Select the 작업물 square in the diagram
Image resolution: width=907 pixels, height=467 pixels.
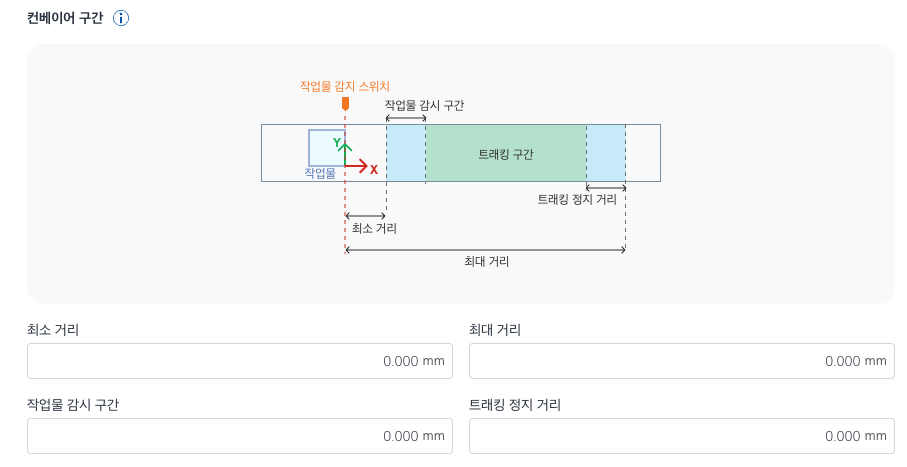pyautogui.click(x=325, y=147)
